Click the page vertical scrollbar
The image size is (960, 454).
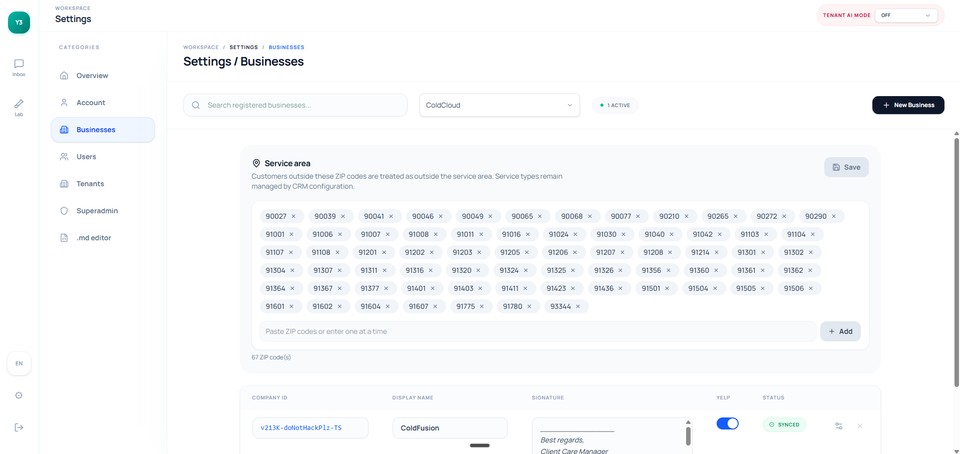(x=956, y=263)
